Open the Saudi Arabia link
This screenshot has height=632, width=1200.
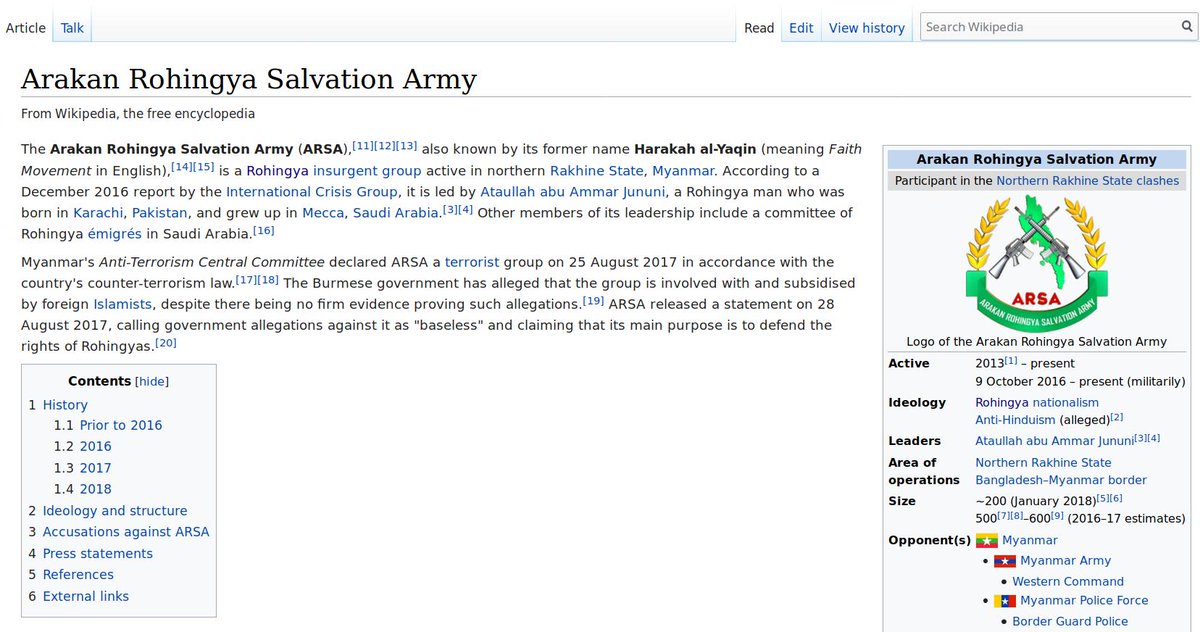(x=395, y=213)
